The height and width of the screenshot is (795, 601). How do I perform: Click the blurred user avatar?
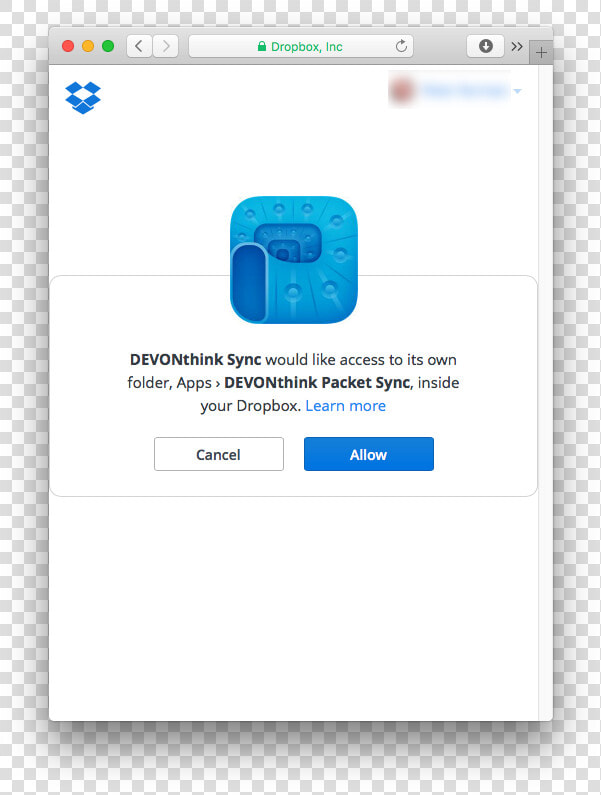pyautogui.click(x=402, y=91)
